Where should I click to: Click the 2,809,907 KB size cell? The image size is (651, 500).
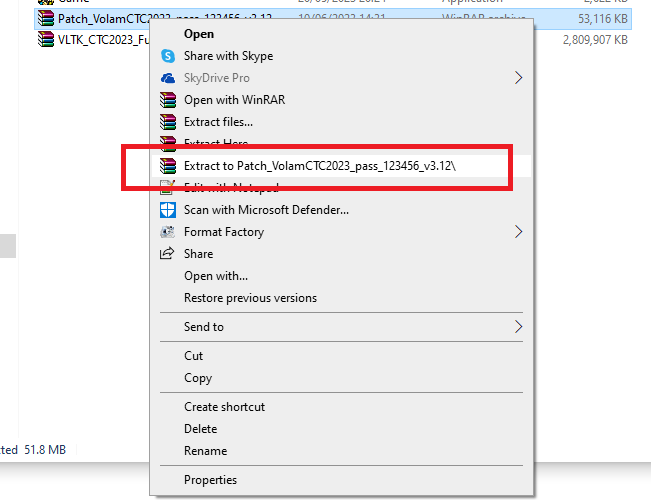tap(595, 40)
